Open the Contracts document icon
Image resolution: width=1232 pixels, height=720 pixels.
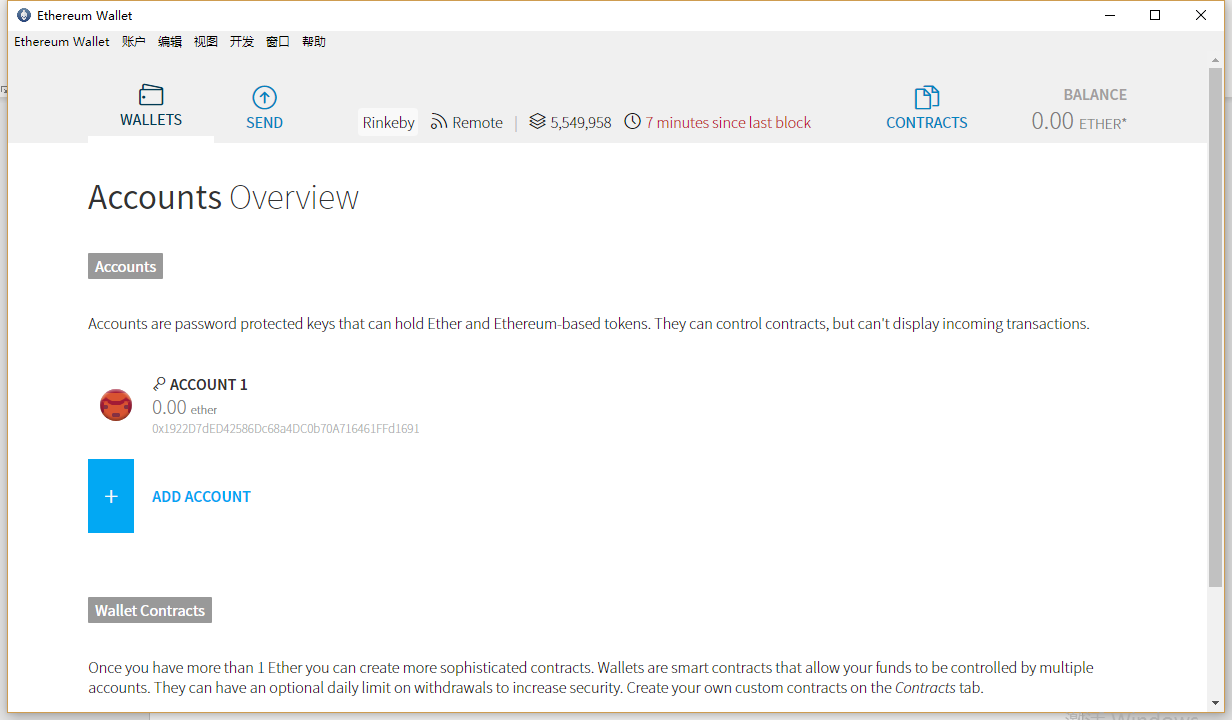[x=927, y=97]
